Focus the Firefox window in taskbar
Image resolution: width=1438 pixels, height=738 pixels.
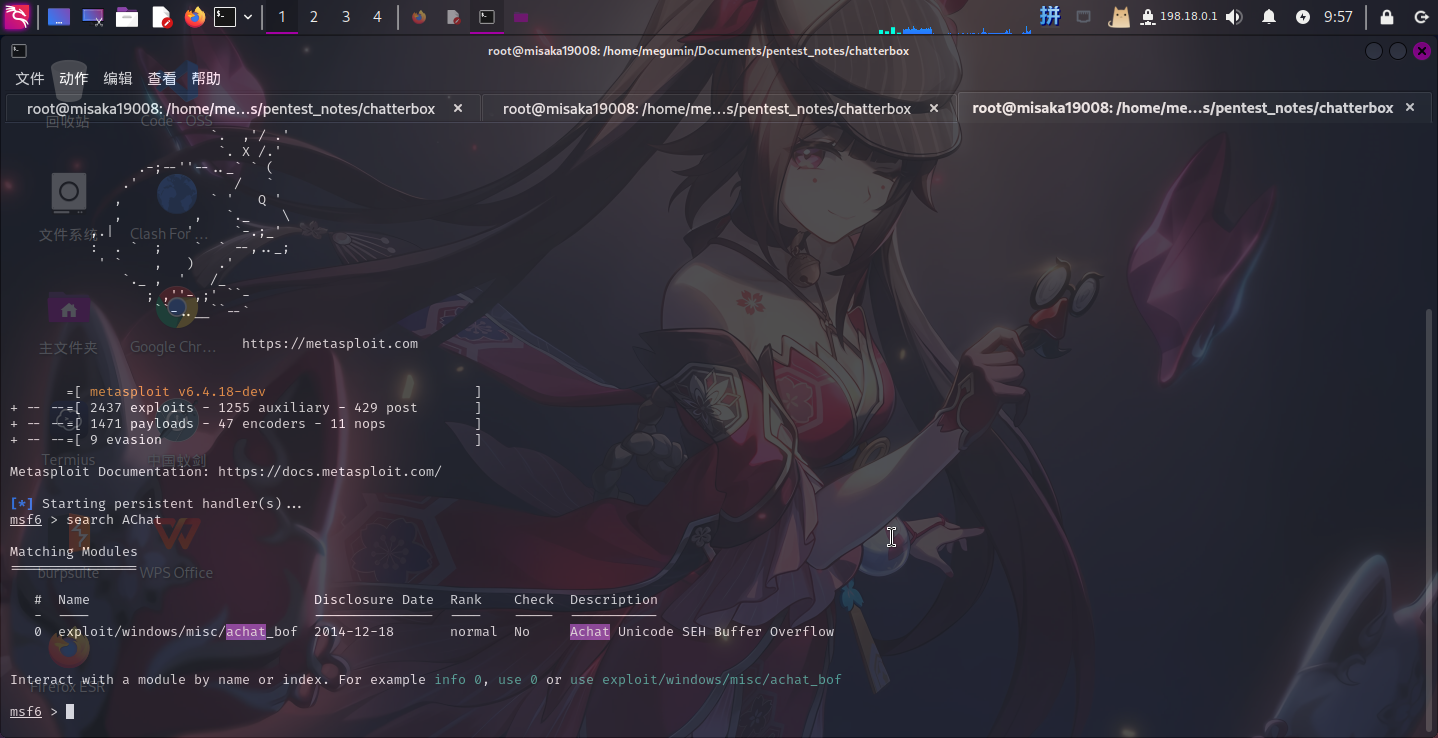(x=419, y=17)
